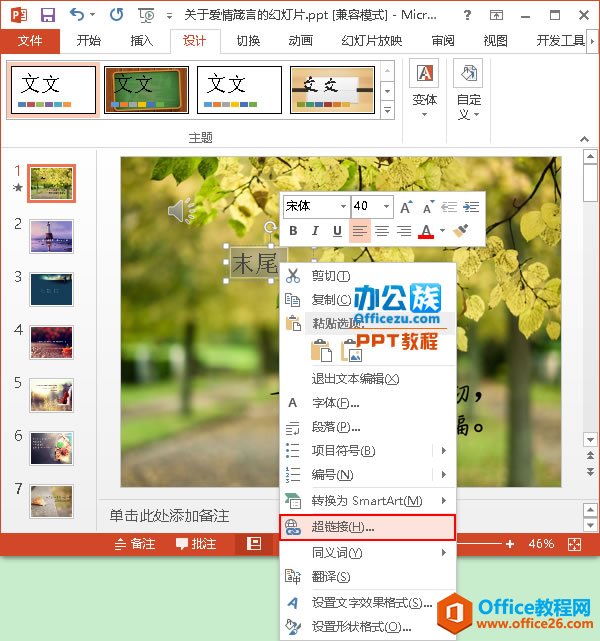Open quick access toolbar customize dropdown
This screenshot has height=641, width=600.
pyautogui.click(x=169, y=16)
